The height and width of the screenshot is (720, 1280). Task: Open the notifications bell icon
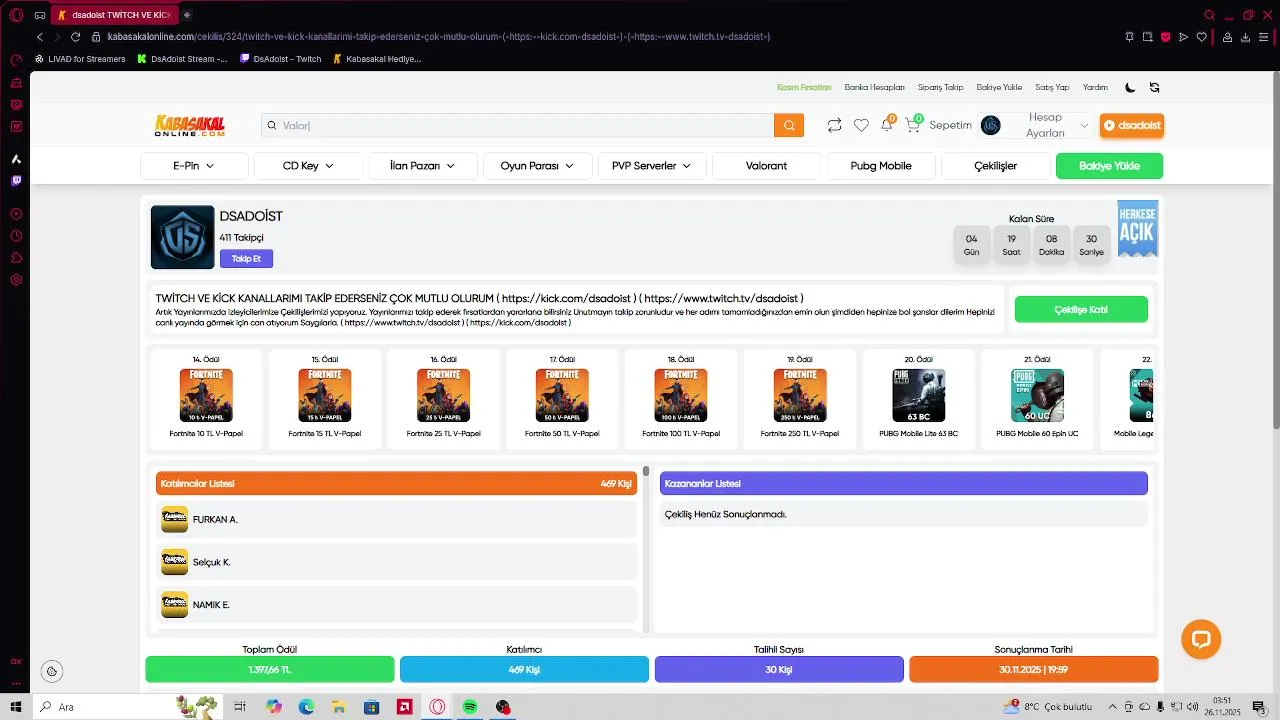[886, 125]
